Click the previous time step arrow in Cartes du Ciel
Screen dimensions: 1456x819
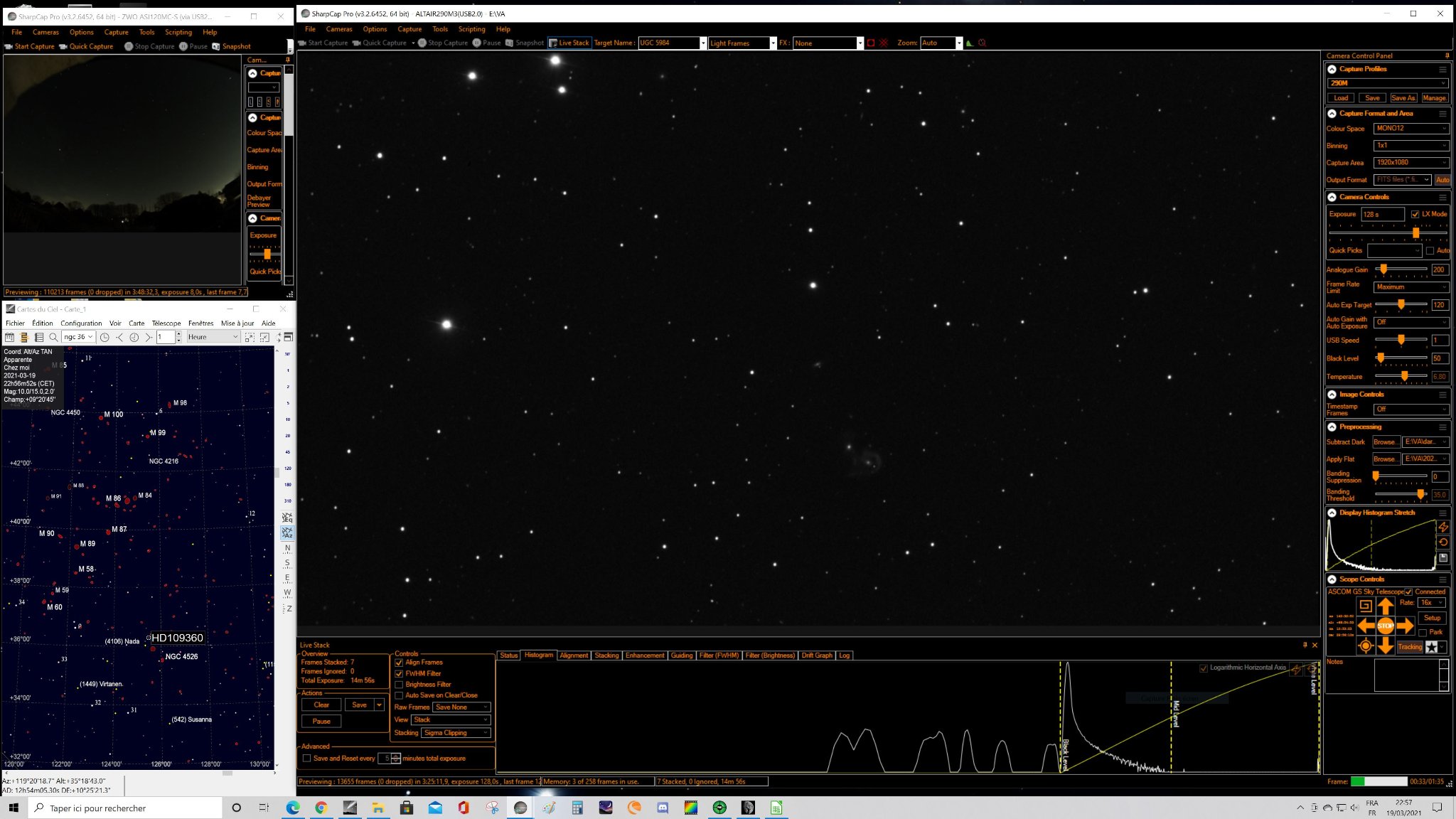point(119,337)
